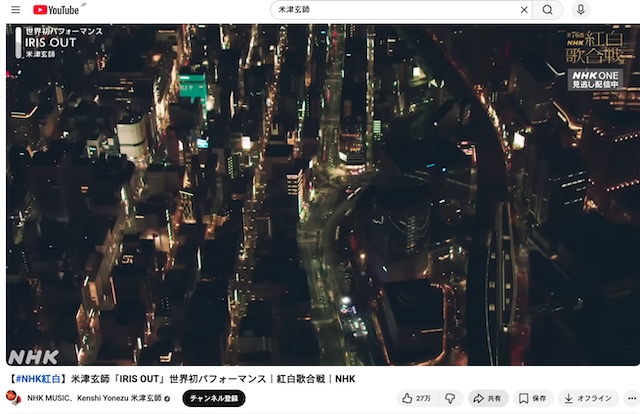Open Kenshi Yonezu 米津玄師 channel link
Screen dimensions: 640x414
coord(119,398)
